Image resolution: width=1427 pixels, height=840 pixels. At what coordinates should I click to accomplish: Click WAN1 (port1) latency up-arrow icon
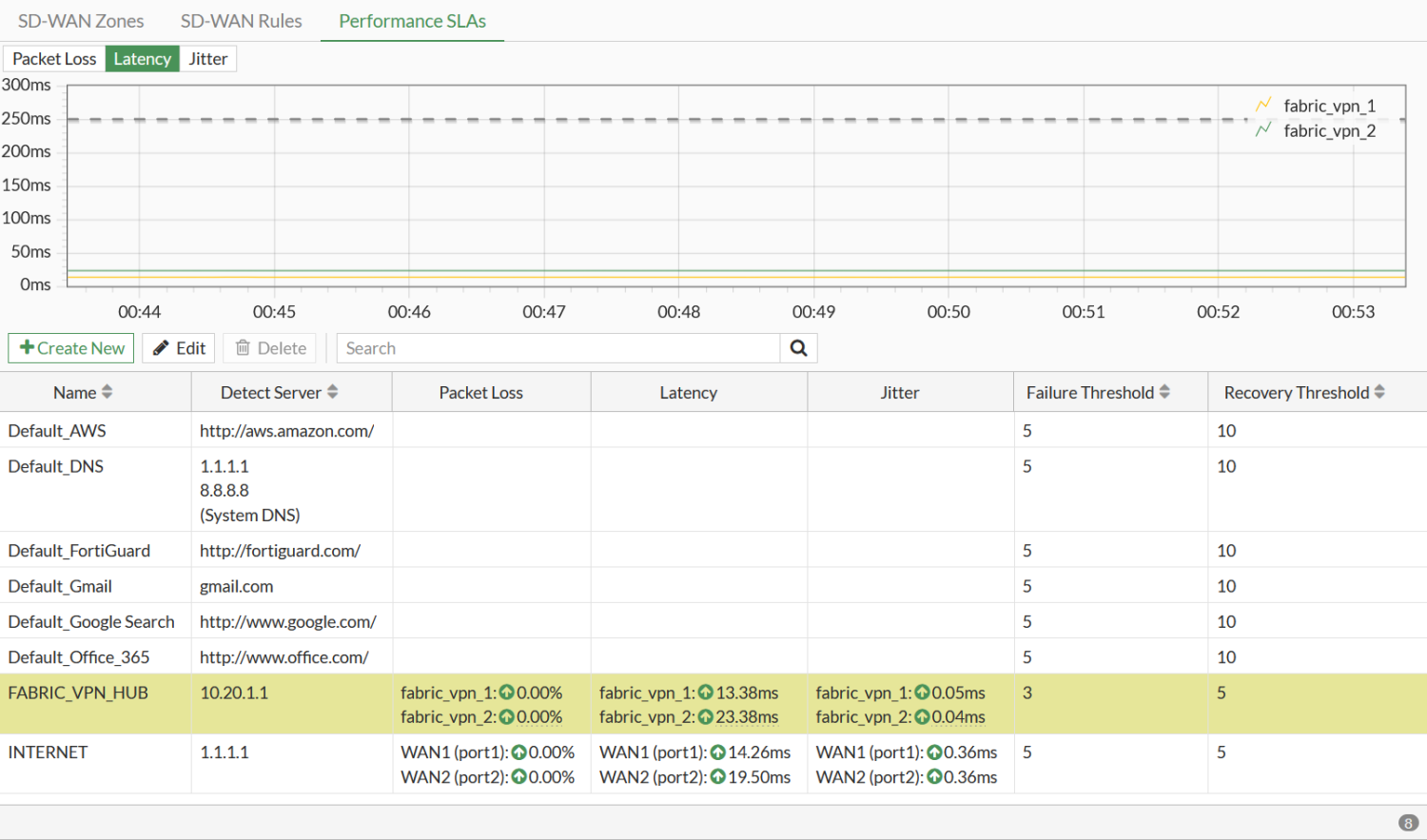point(717,752)
